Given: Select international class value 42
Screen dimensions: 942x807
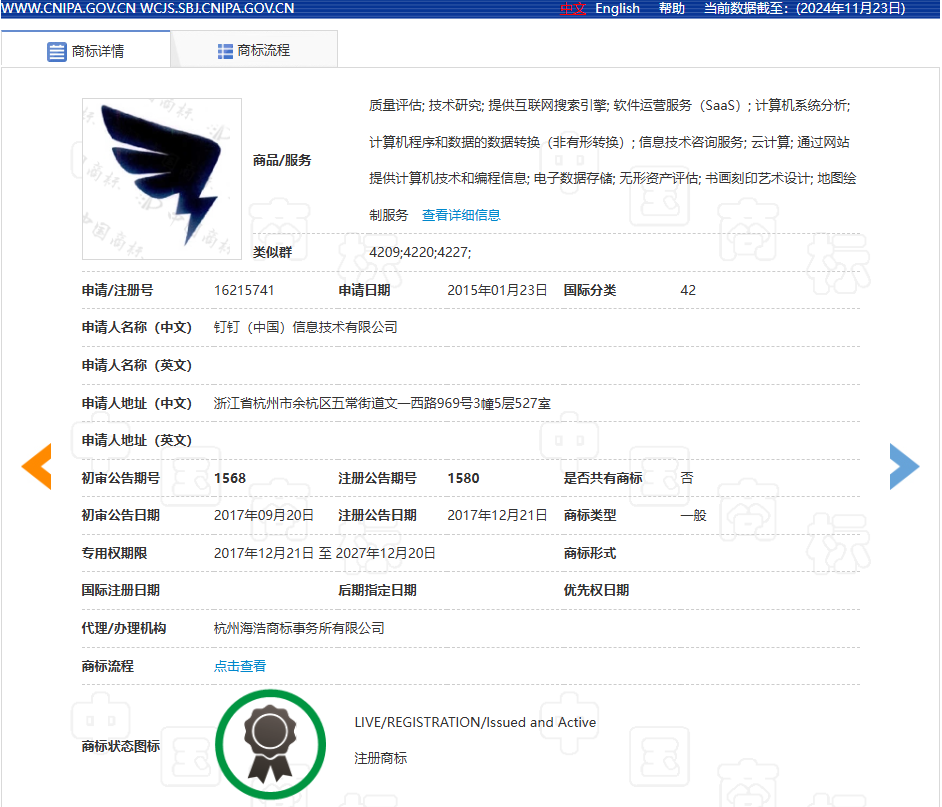Looking at the screenshot, I should point(688,290).
